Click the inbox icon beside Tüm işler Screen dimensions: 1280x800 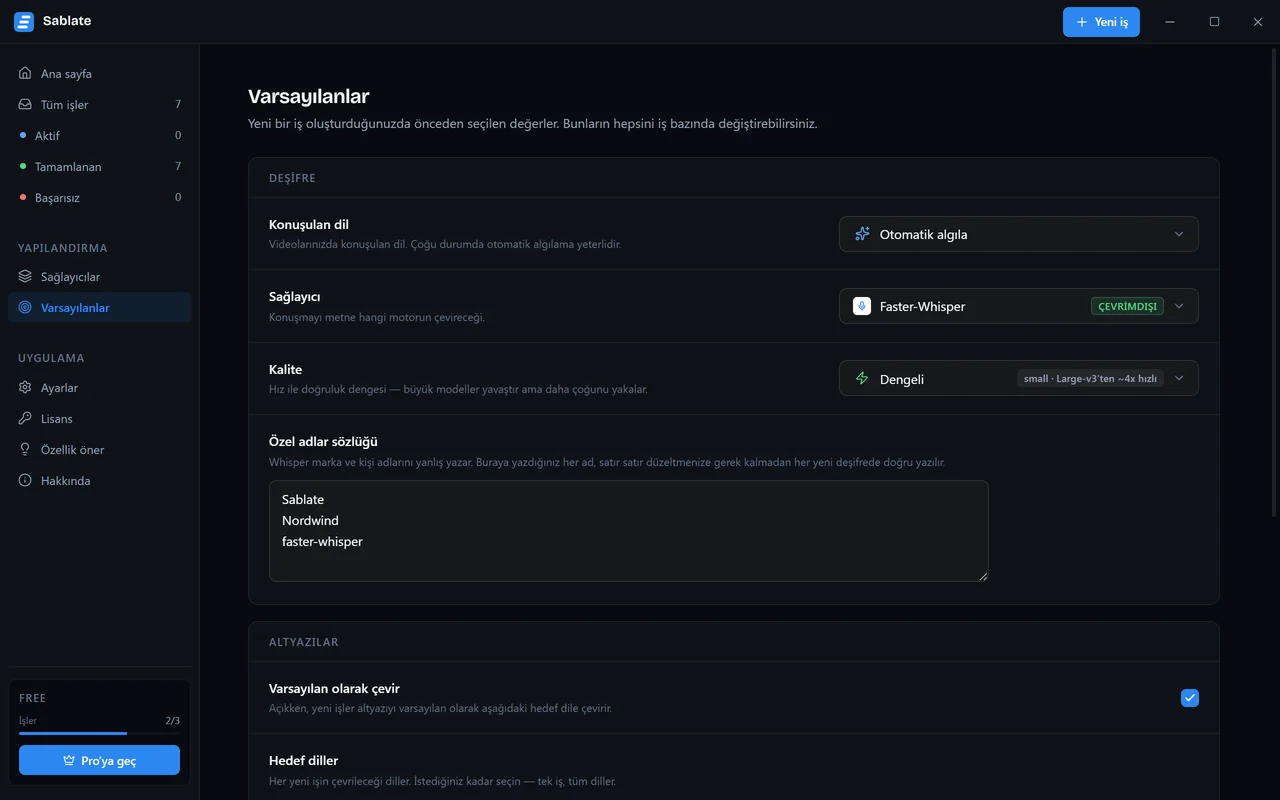[25, 104]
